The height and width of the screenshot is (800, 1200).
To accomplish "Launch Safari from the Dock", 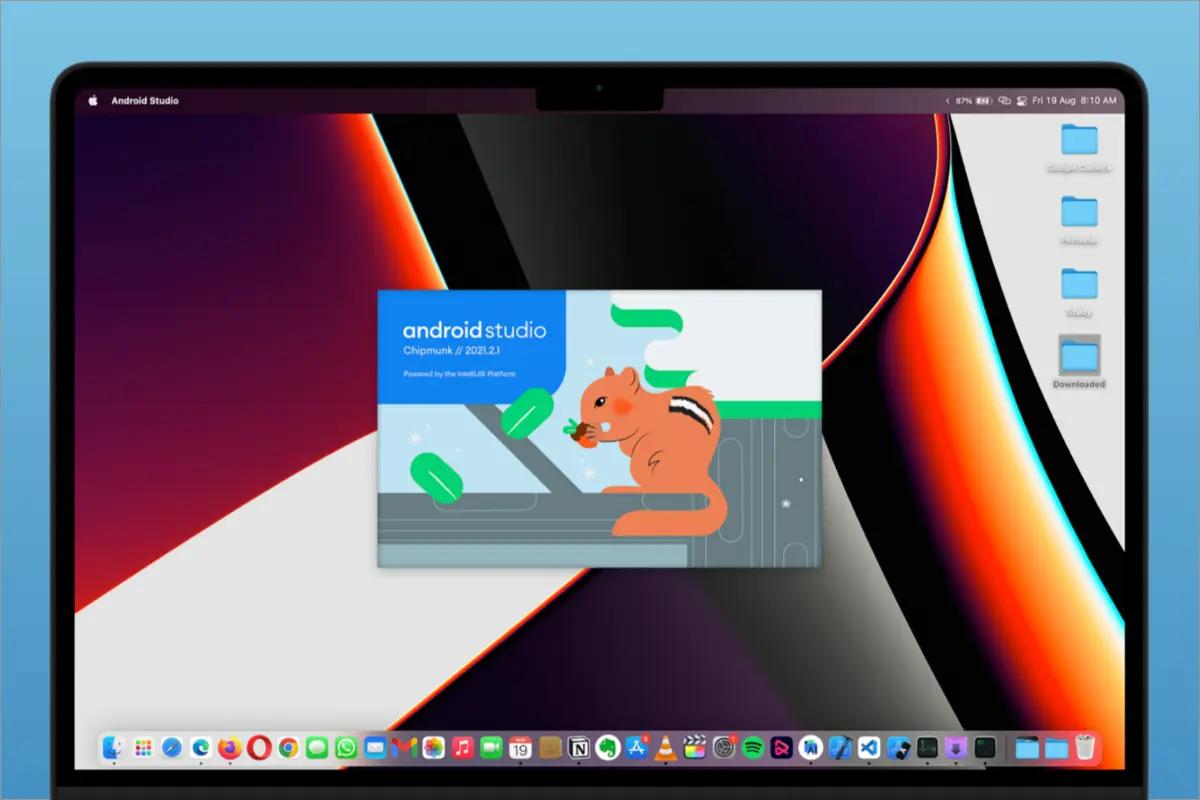I will pyautogui.click(x=172, y=747).
